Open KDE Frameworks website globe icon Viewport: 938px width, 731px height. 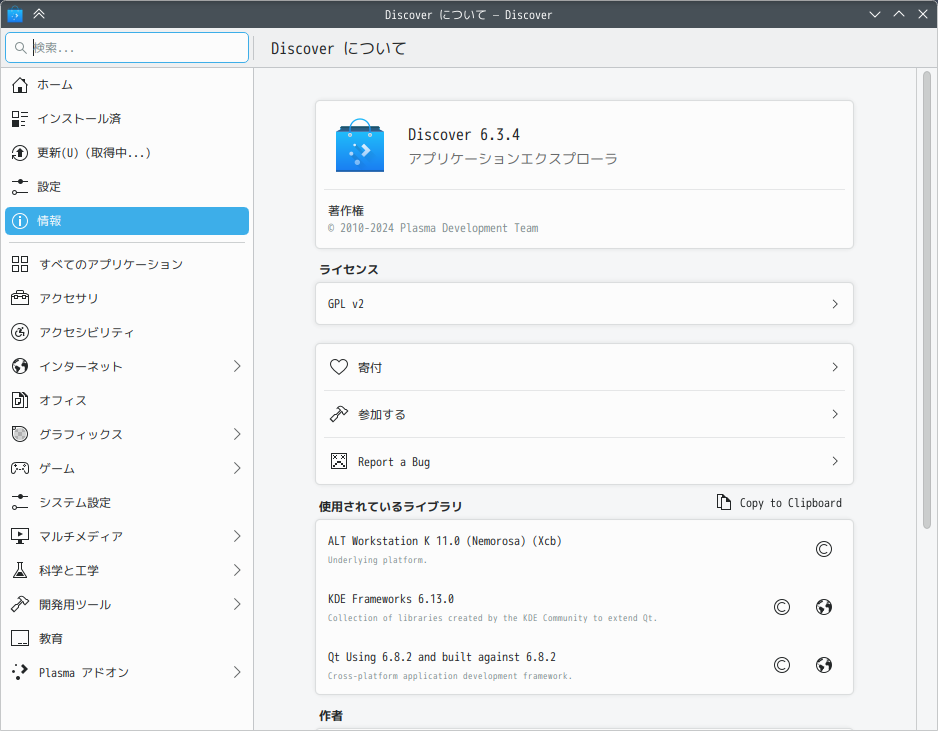tap(824, 607)
